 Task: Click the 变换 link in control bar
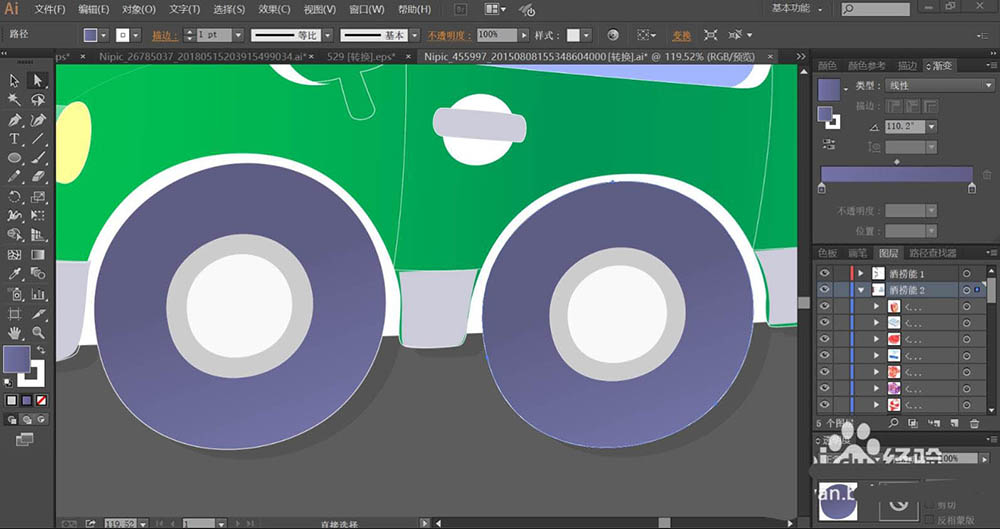pyautogui.click(x=681, y=35)
